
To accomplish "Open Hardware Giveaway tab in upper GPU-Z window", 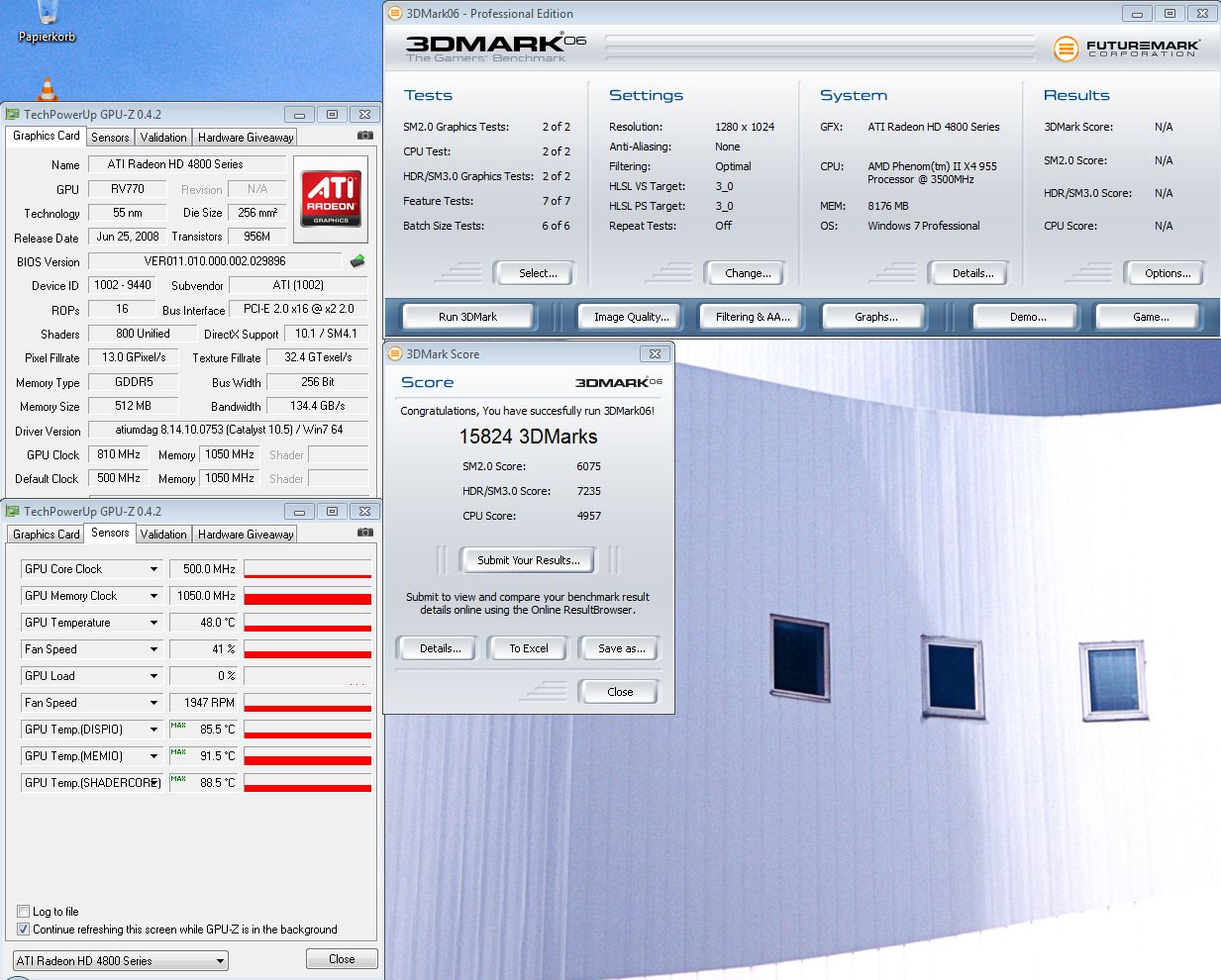I will tap(246, 138).
